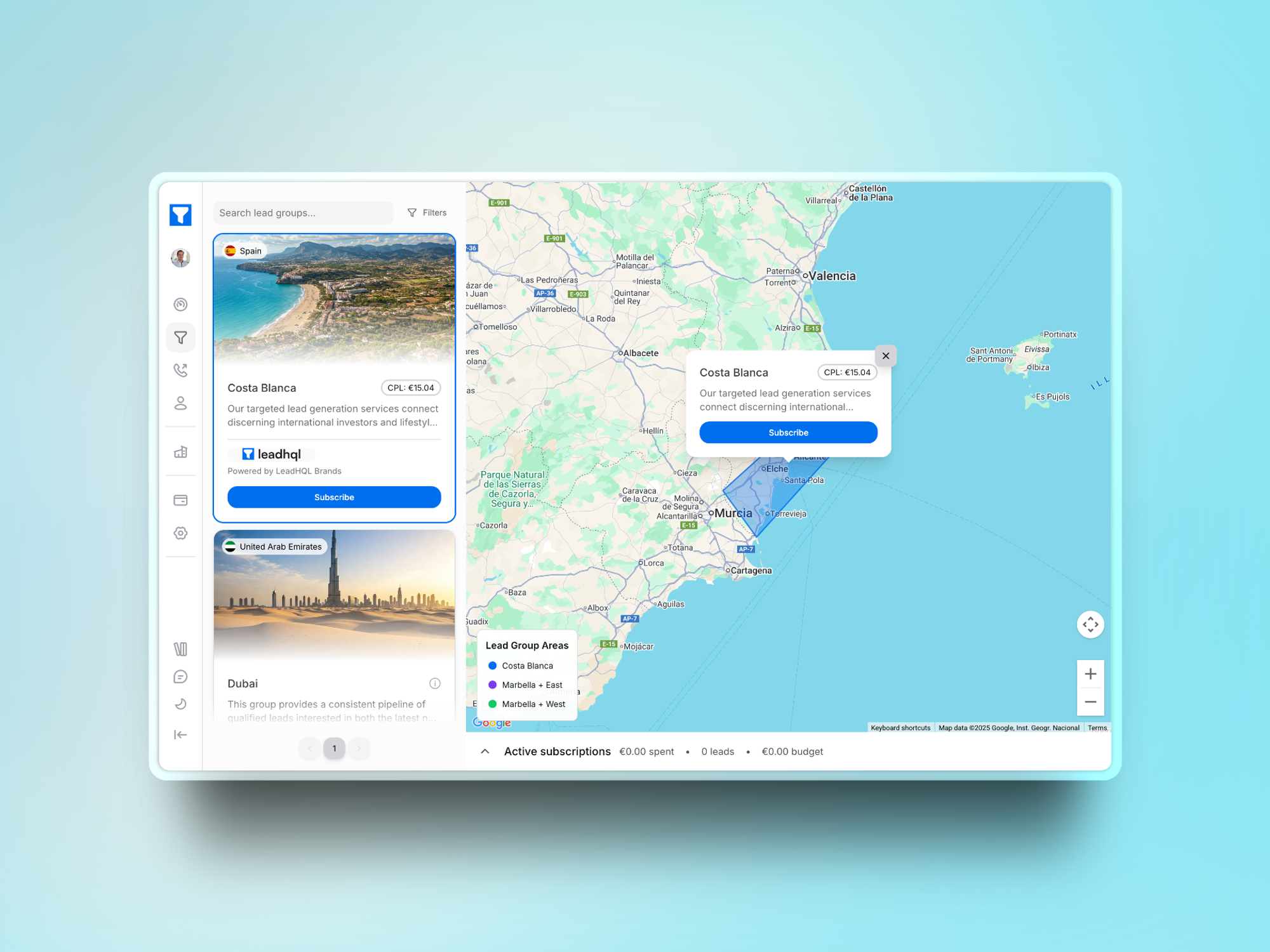Click the 0 leads value
Screen dimensions: 1270x952
coord(718,751)
